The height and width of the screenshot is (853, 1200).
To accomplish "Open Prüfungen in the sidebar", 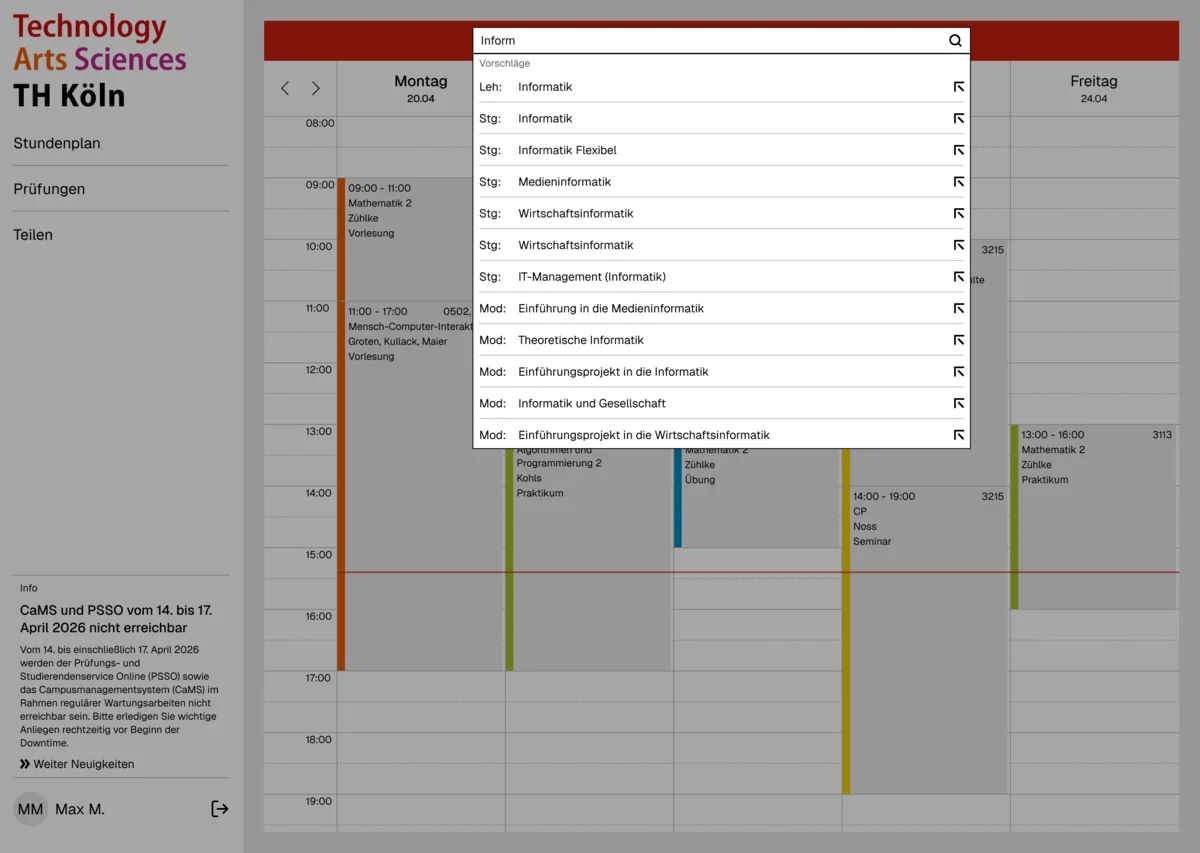I will (49, 189).
